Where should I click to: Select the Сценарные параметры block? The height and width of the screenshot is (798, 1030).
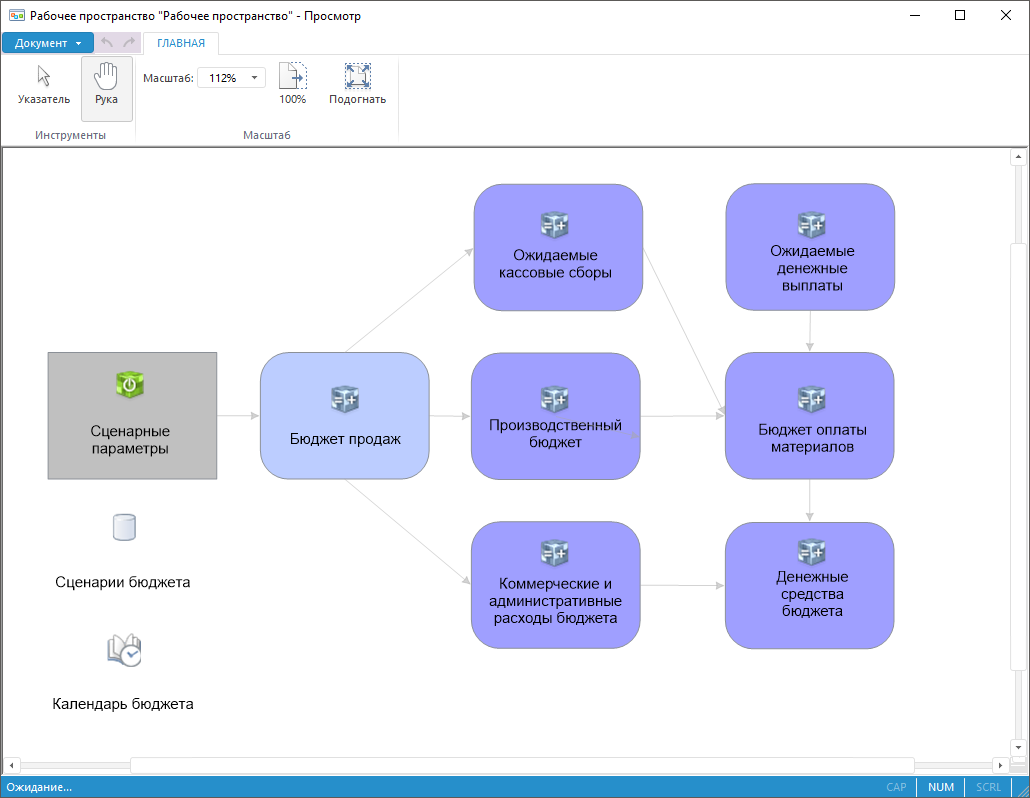click(x=132, y=416)
